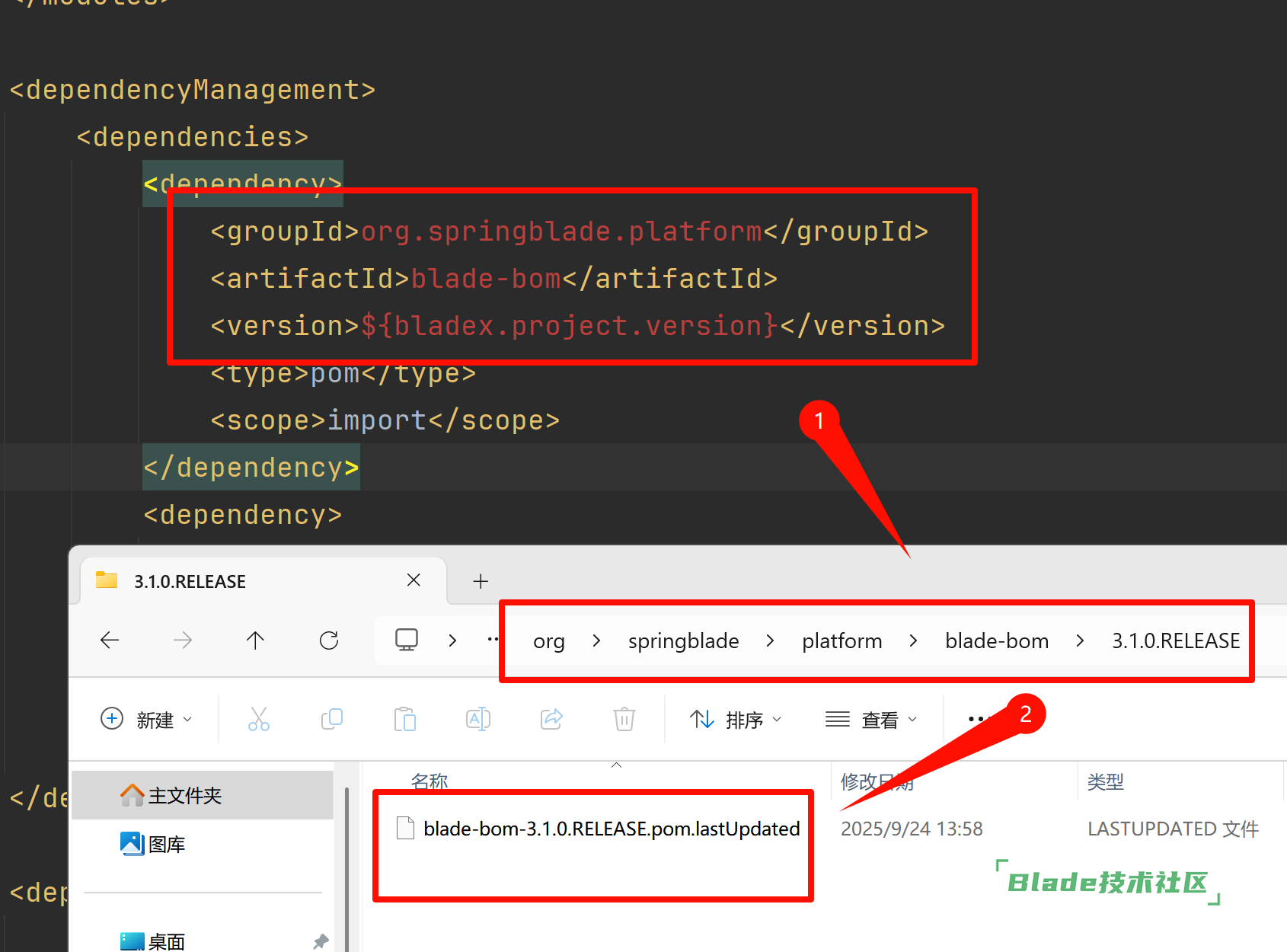Unpin Desktop using the pin icon
Viewport: 1287px width, 952px height.
tap(321, 941)
